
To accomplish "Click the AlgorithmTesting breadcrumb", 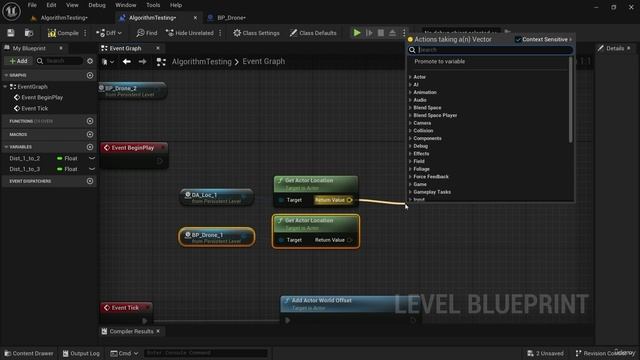I will [202, 62].
